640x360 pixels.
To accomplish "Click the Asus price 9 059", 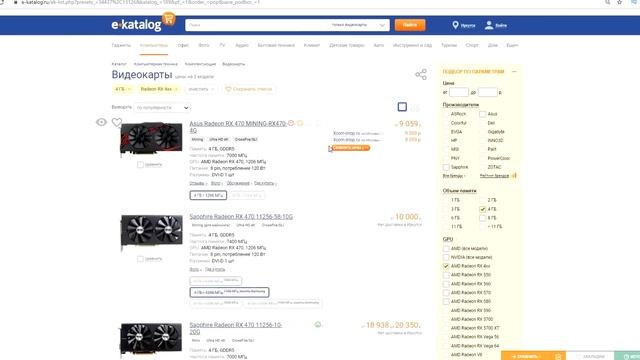I will point(409,124).
